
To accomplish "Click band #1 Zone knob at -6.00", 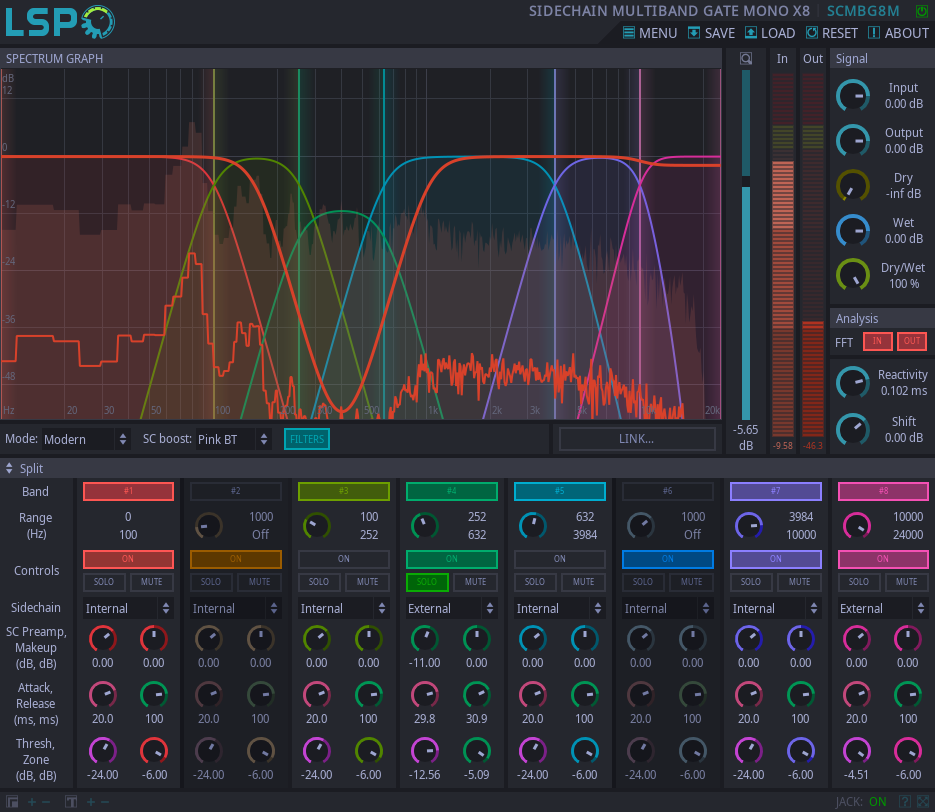I will click(x=154, y=751).
